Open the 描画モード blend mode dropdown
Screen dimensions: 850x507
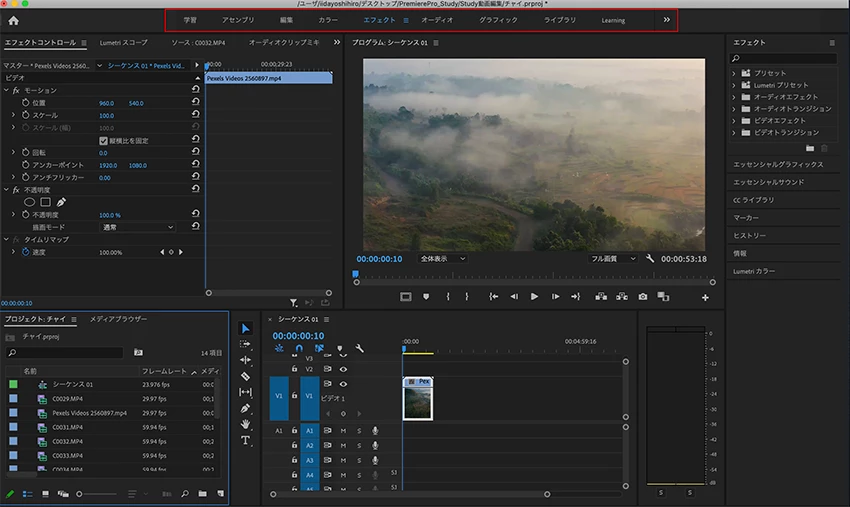click(x=137, y=227)
